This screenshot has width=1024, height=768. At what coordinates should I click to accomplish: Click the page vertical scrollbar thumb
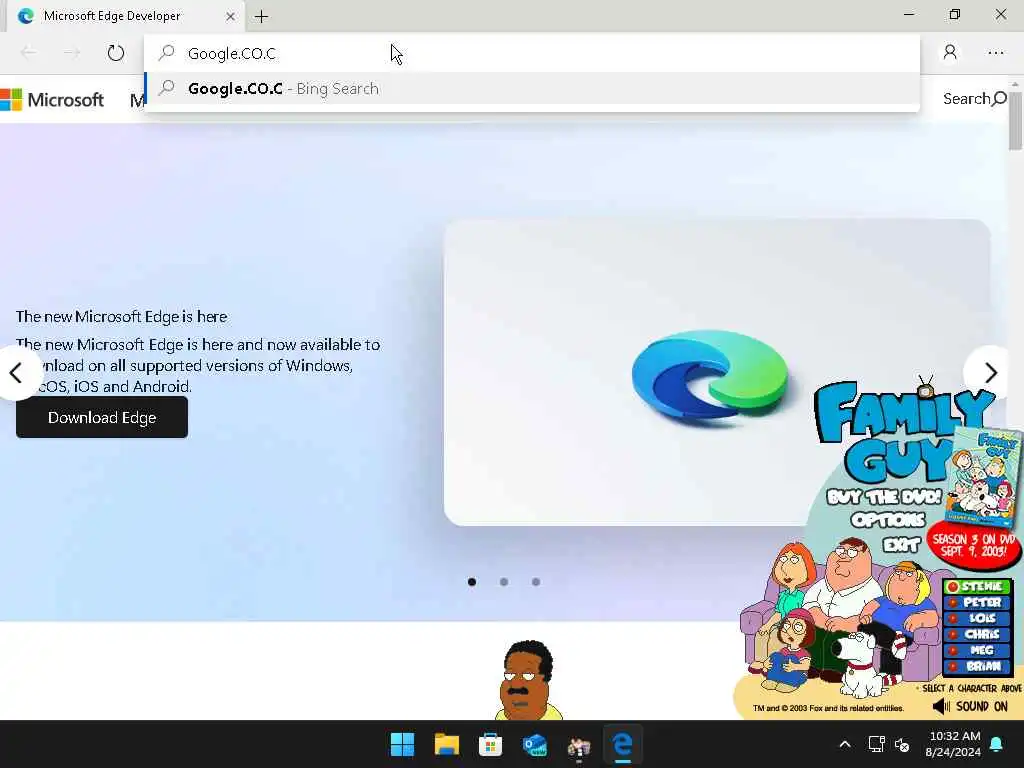pyautogui.click(x=1015, y=121)
